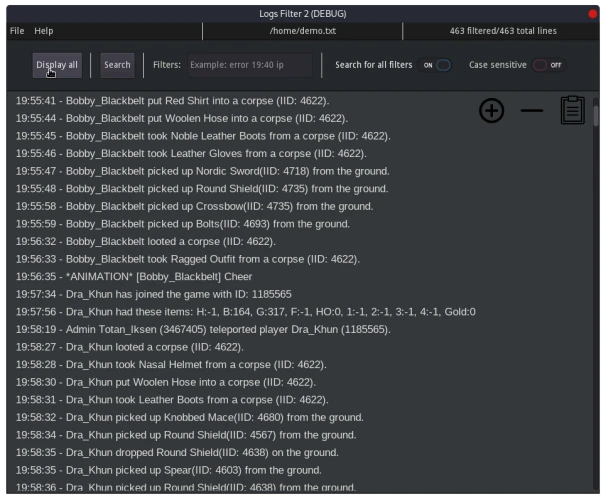Click the 463 filtered/463 total lines counter
Image resolution: width=606 pixels, height=500 pixels.
[503, 31]
